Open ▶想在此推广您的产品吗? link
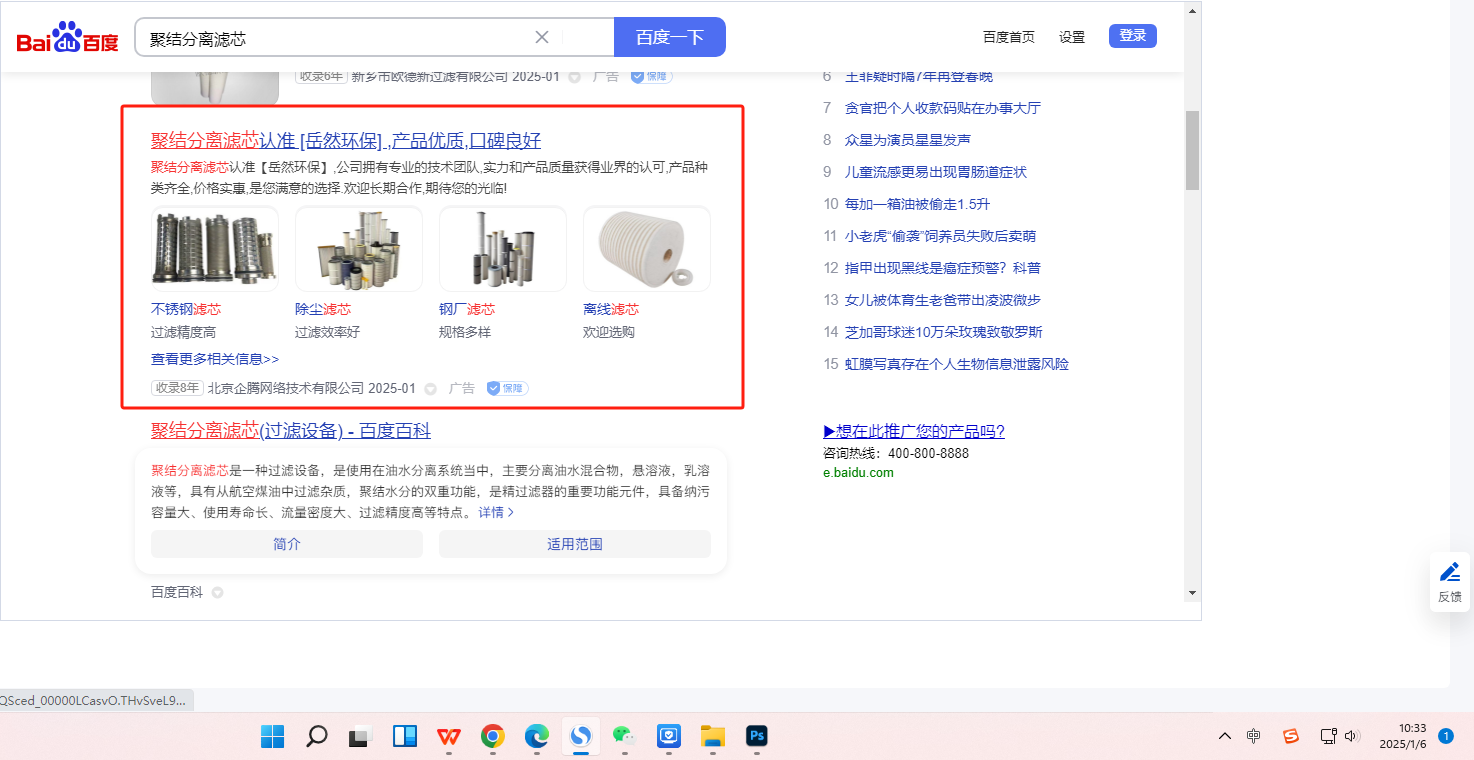 coord(914,431)
